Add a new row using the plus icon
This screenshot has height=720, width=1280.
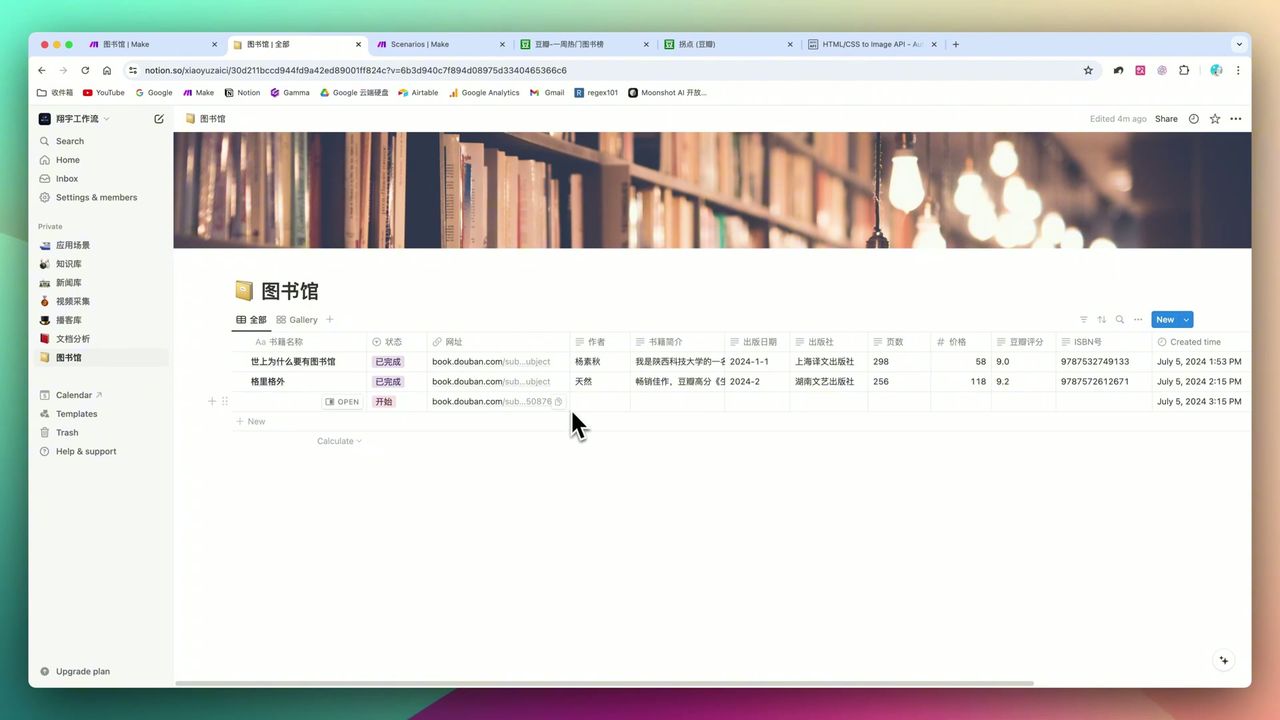[211, 401]
